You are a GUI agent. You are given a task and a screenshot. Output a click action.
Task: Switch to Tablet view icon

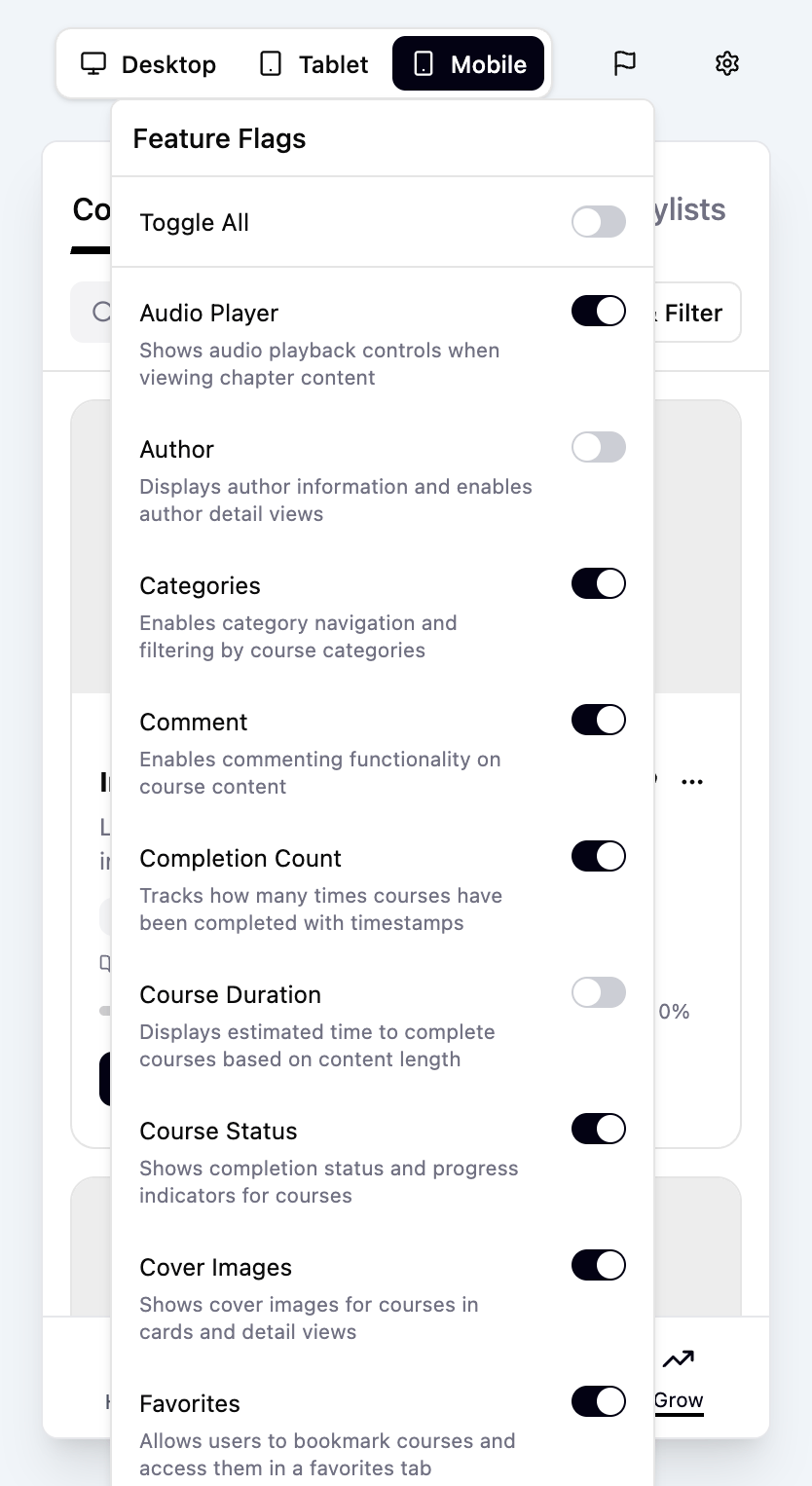(x=271, y=63)
